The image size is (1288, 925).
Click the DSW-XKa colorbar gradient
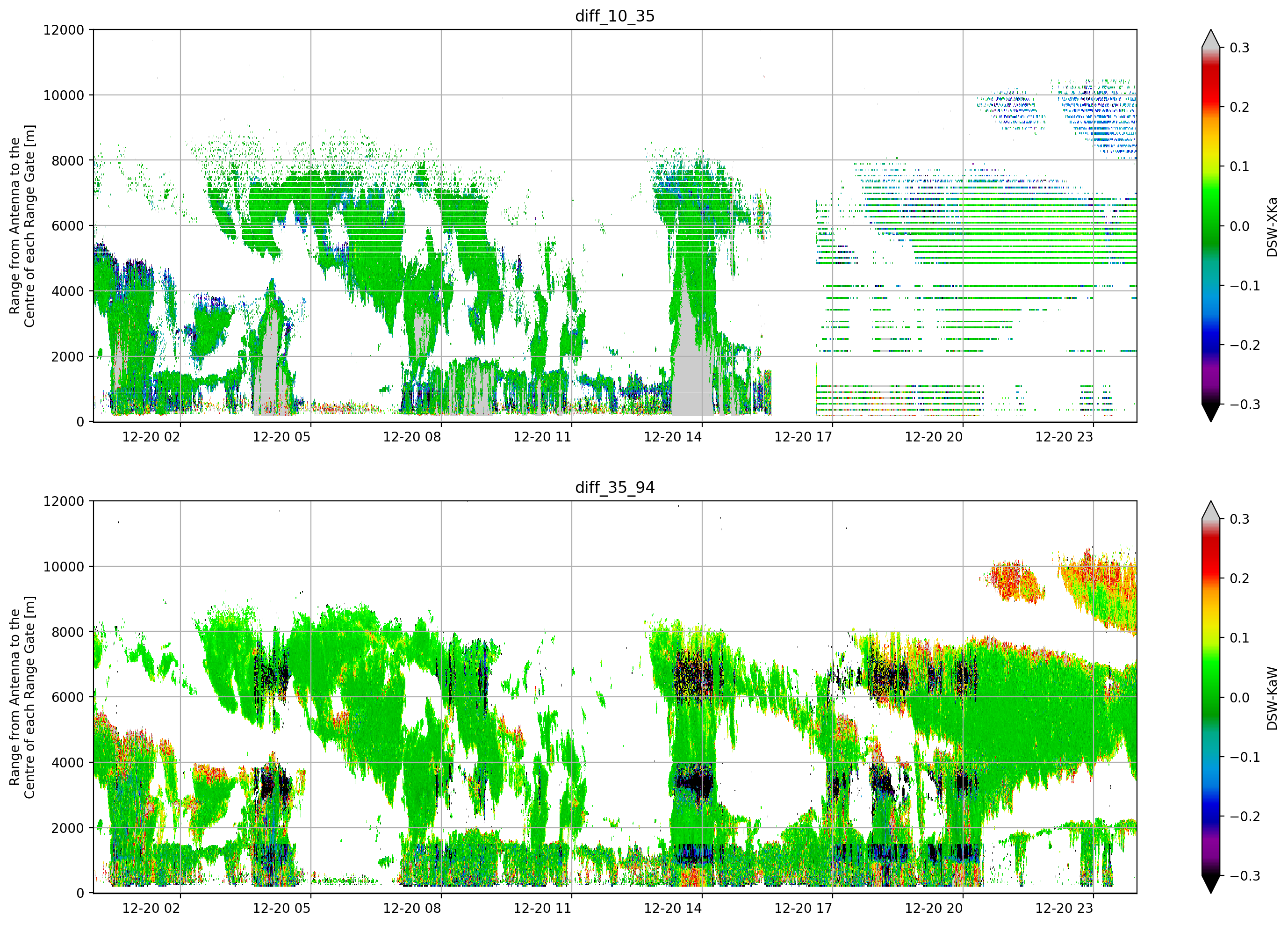(1211, 226)
